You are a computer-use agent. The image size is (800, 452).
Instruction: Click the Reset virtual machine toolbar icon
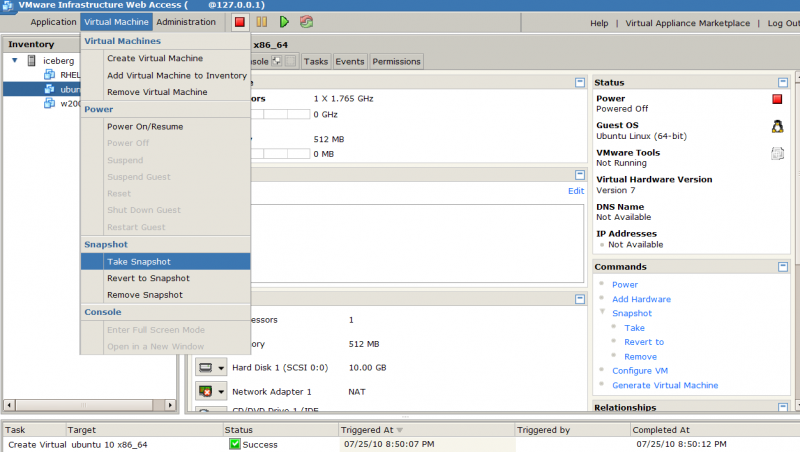pos(306,22)
